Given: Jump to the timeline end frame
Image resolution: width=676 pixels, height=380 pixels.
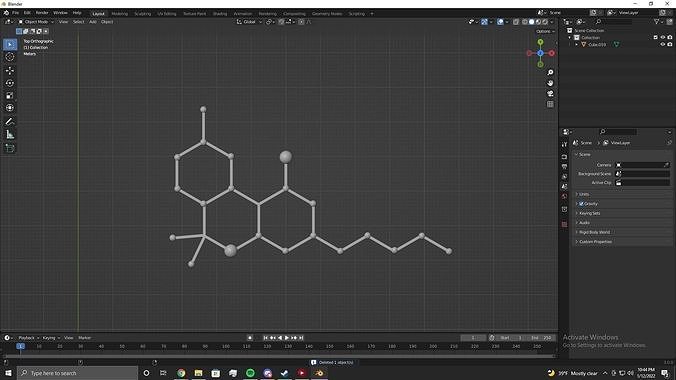Looking at the screenshot, I should (301, 338).
